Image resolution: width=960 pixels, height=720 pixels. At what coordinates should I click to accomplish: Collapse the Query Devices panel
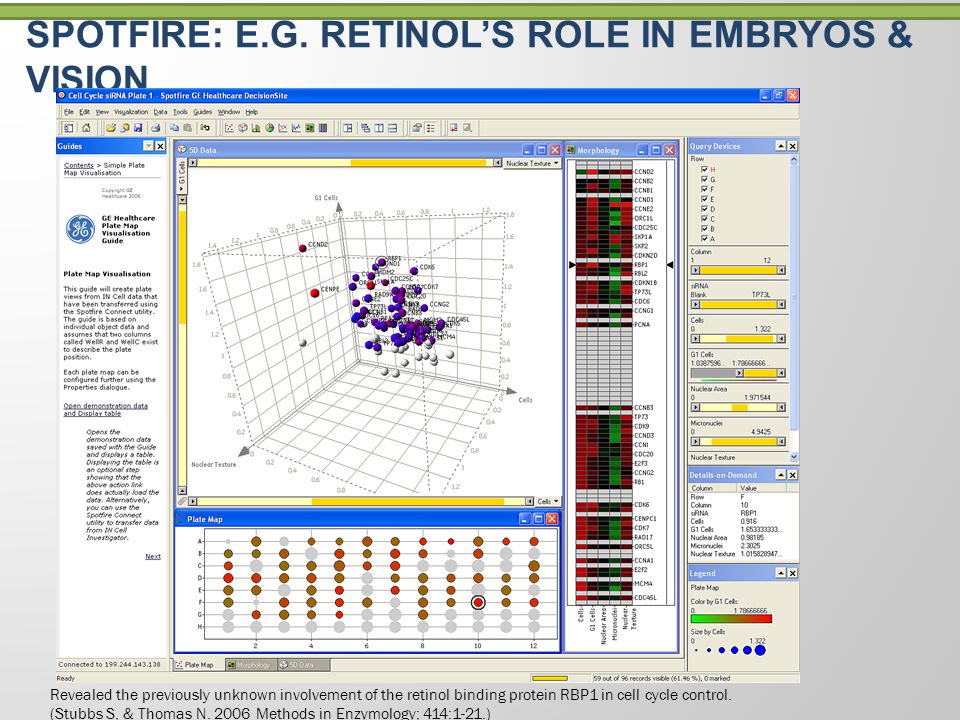781,146
